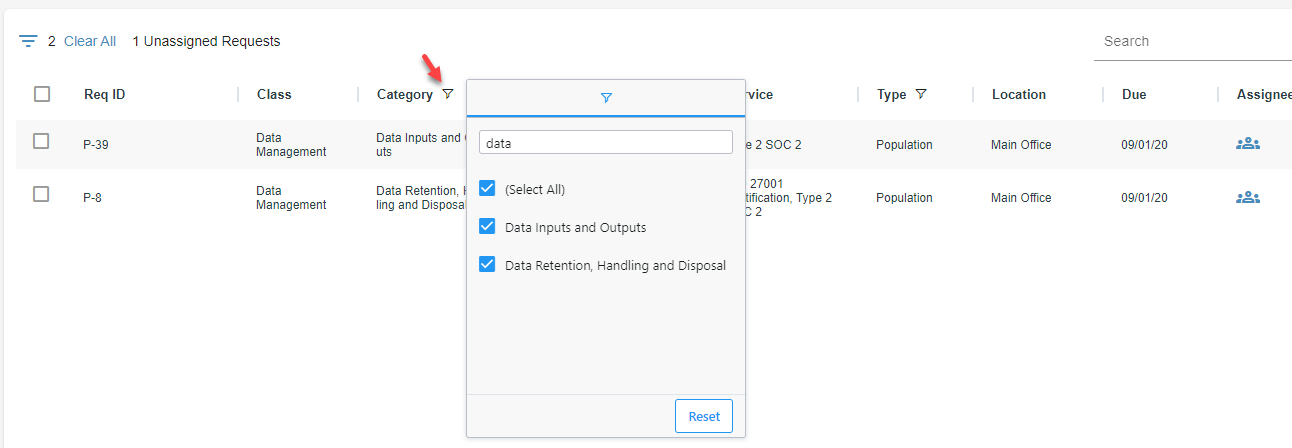Click assignee group icon for P-8

click(x=1247, y=197)
